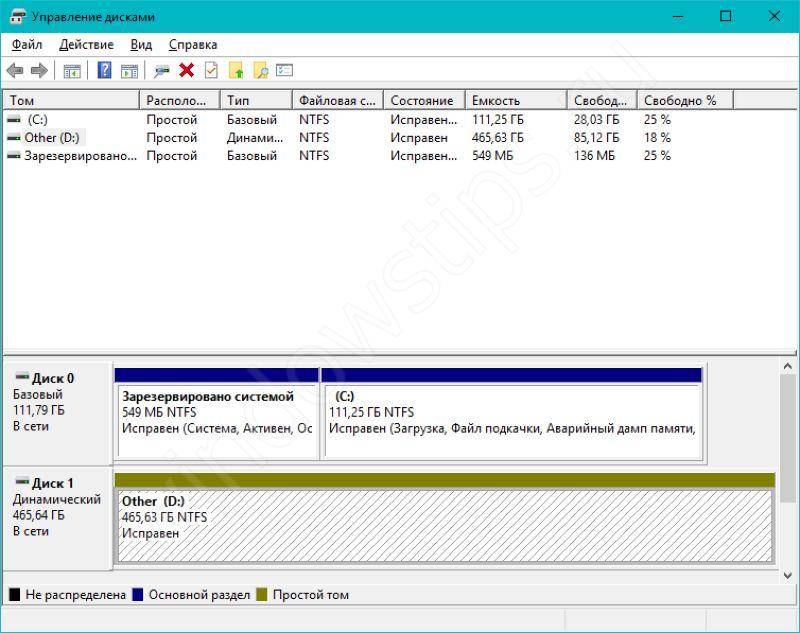Screen dimensions: 800x633
Task: Click the last toolbar icon with checklist
Action: tap(284, 70)
